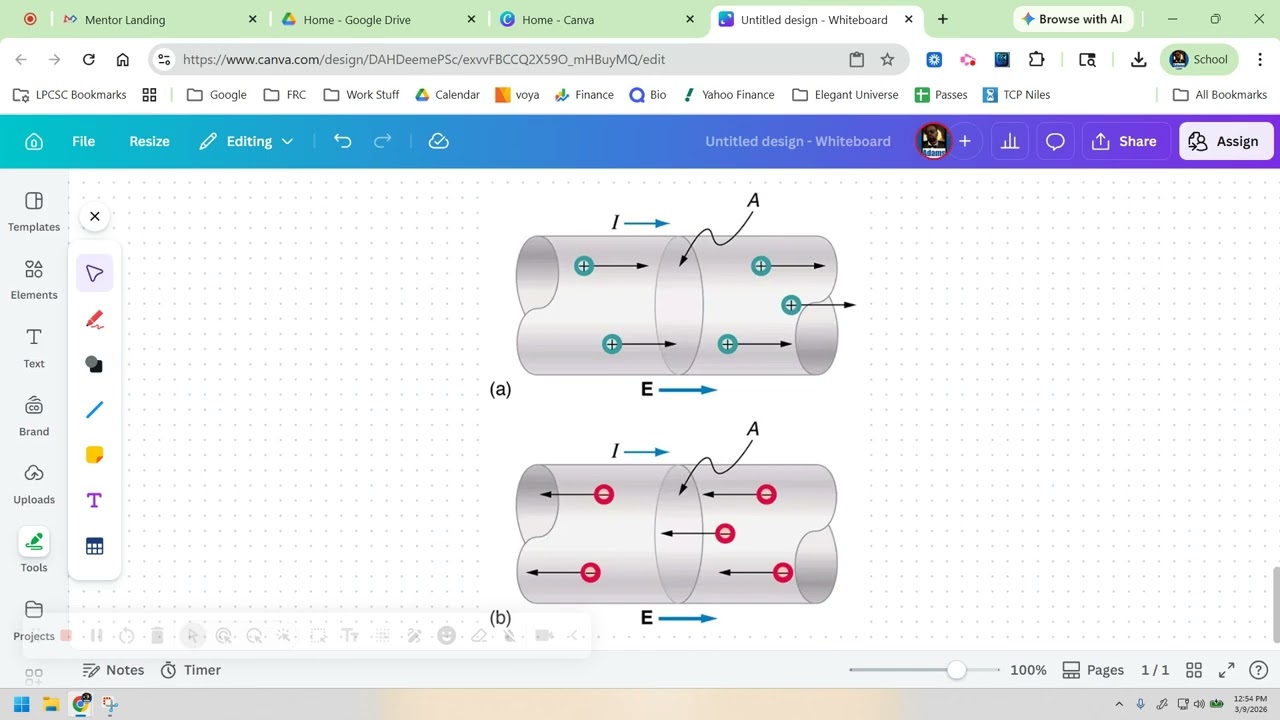
Task: Click the canvas vertical scrollbar
Action: pyautogui.click(x=1276, y=605)
